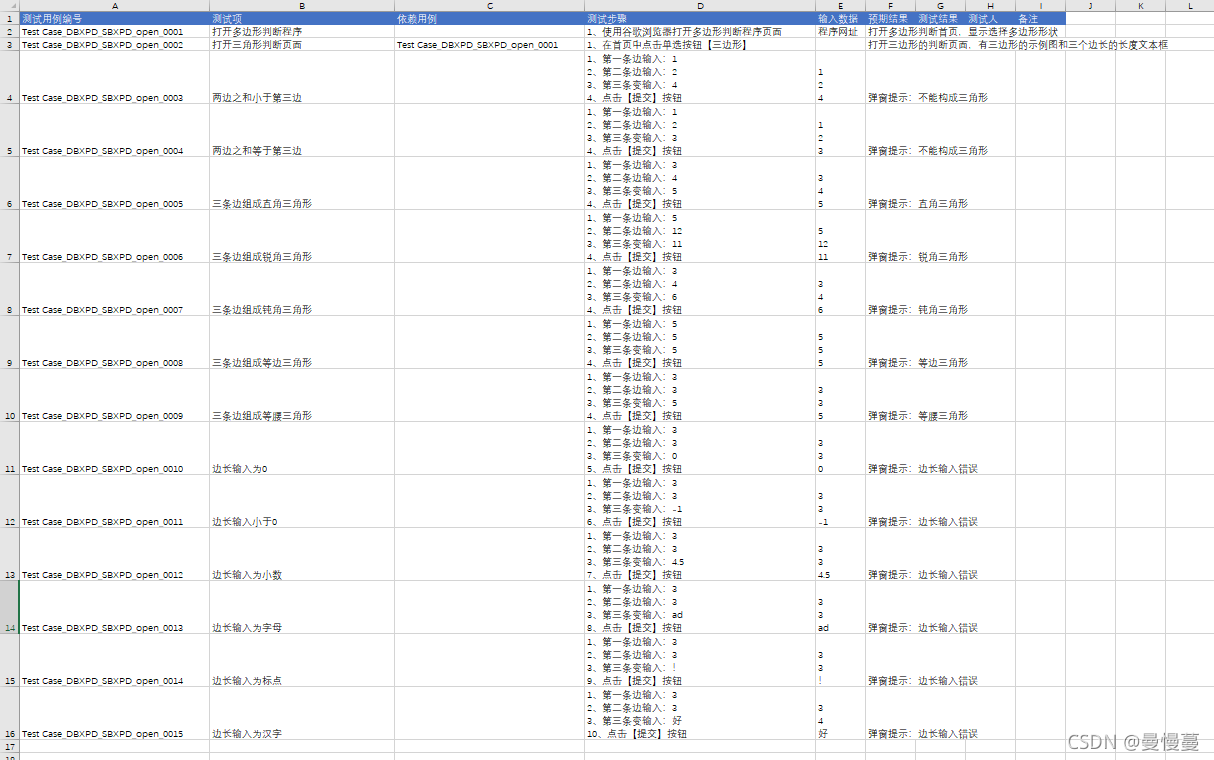Click the 三条边组成等腰三角形 cell
Screen dimensions: 1214x760
tap(302, 395)
